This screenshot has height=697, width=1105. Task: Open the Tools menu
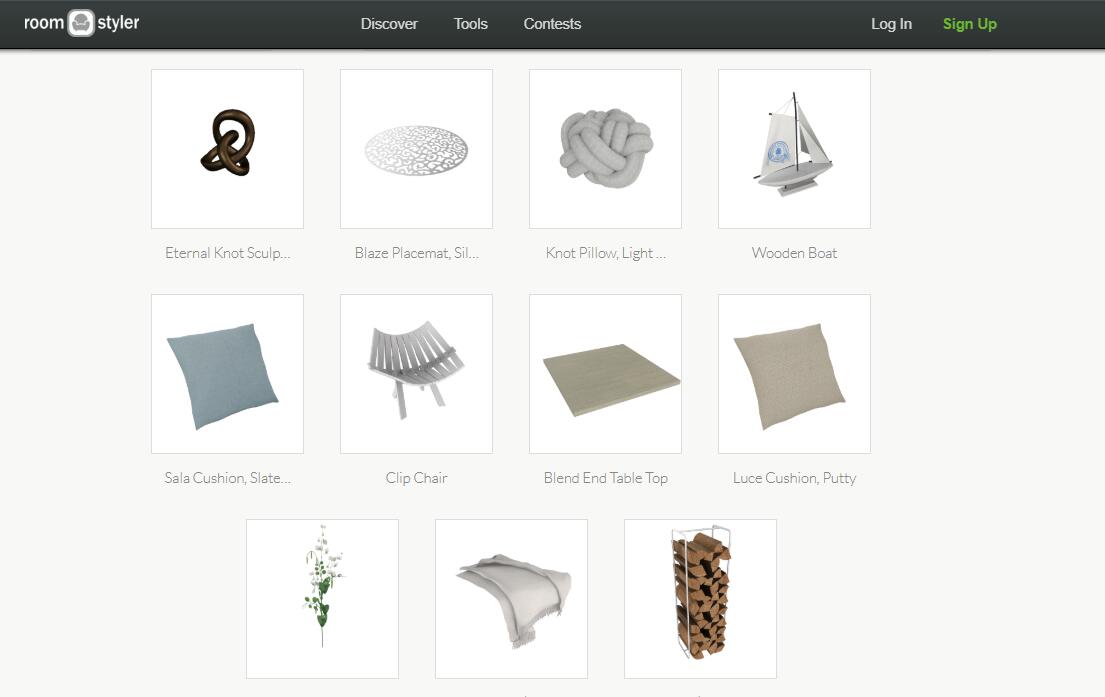click(471, 24)
